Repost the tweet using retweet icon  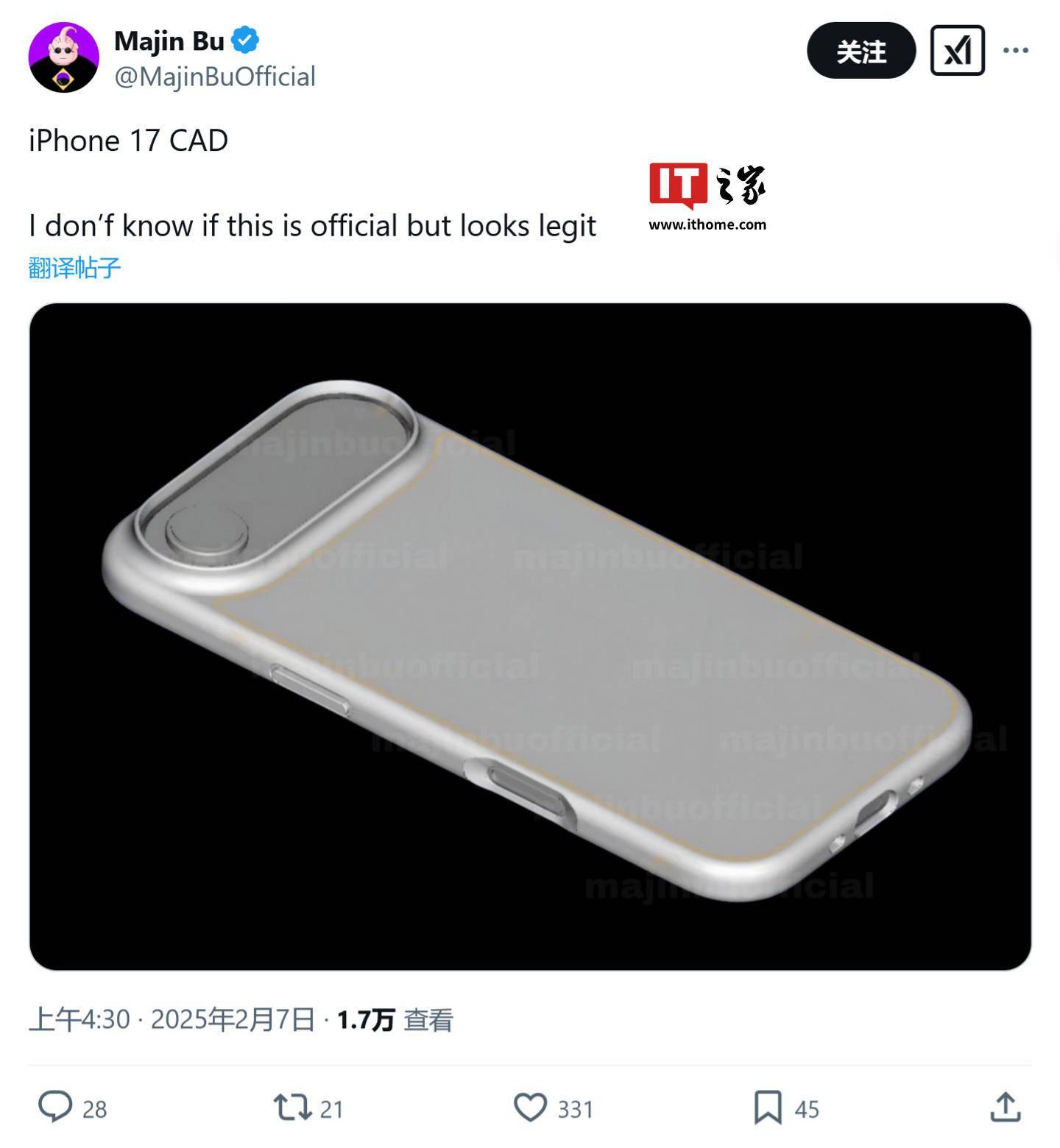click(x=293, y=1108)
